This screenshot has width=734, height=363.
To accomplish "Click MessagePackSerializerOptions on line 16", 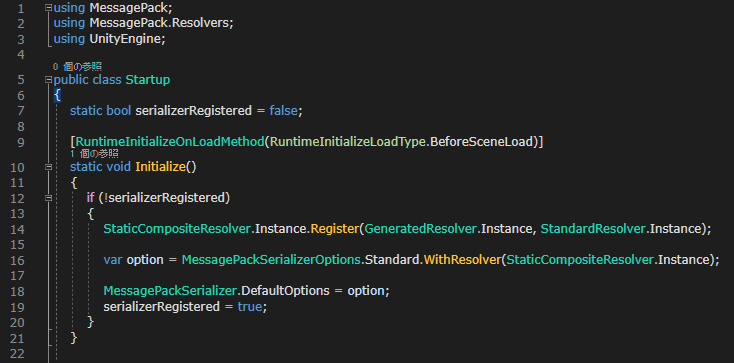I will coord(271,260).
